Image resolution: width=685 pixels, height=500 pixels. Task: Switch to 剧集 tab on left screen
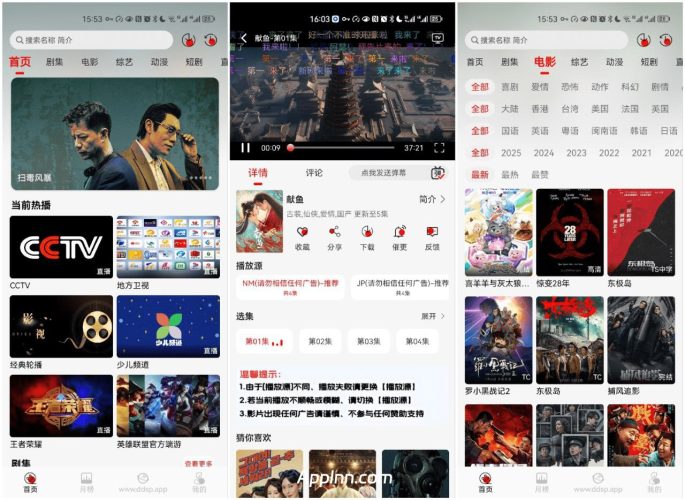pyautogui.click(x=55, y=62)
